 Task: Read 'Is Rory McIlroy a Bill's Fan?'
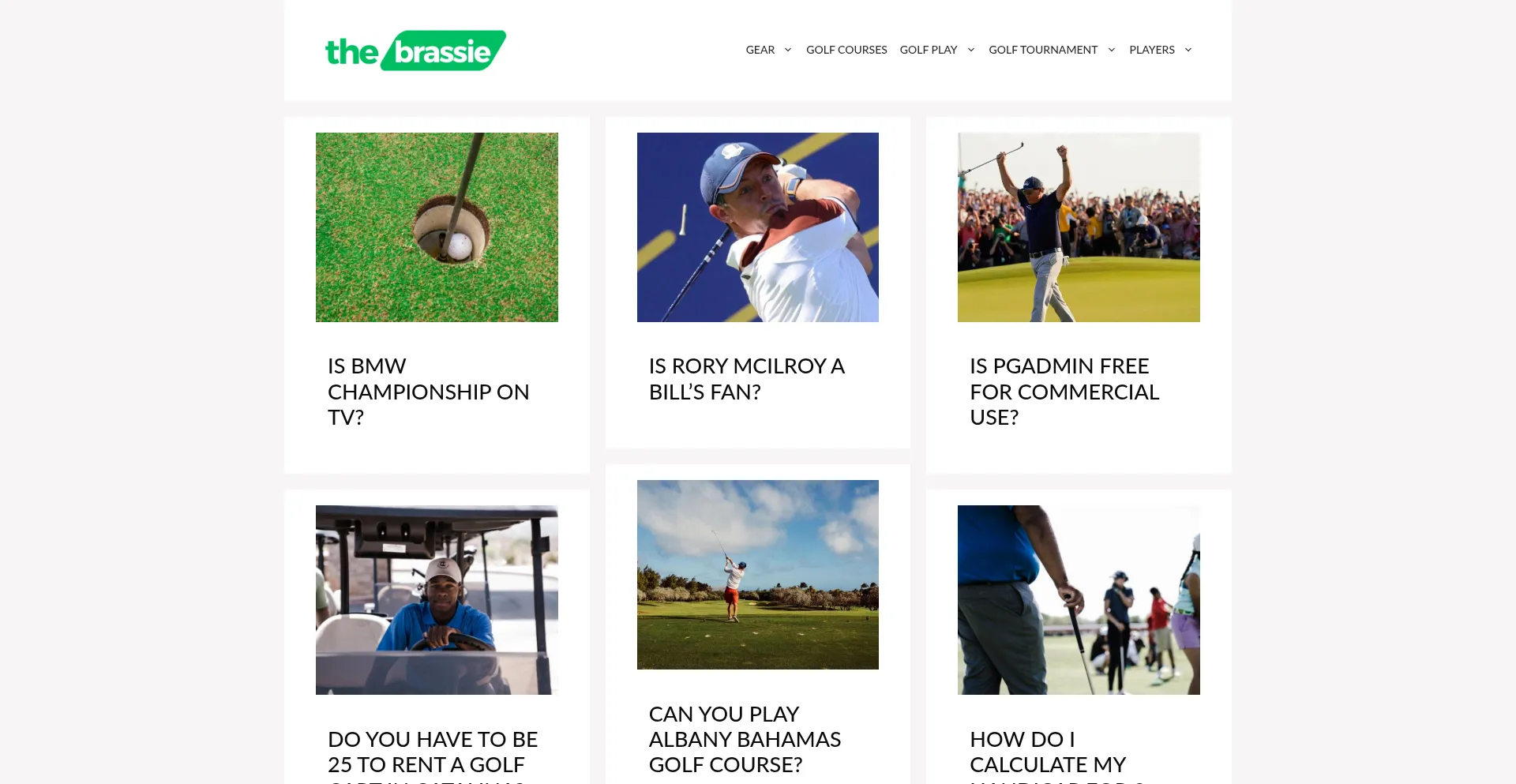coord(746,379)
